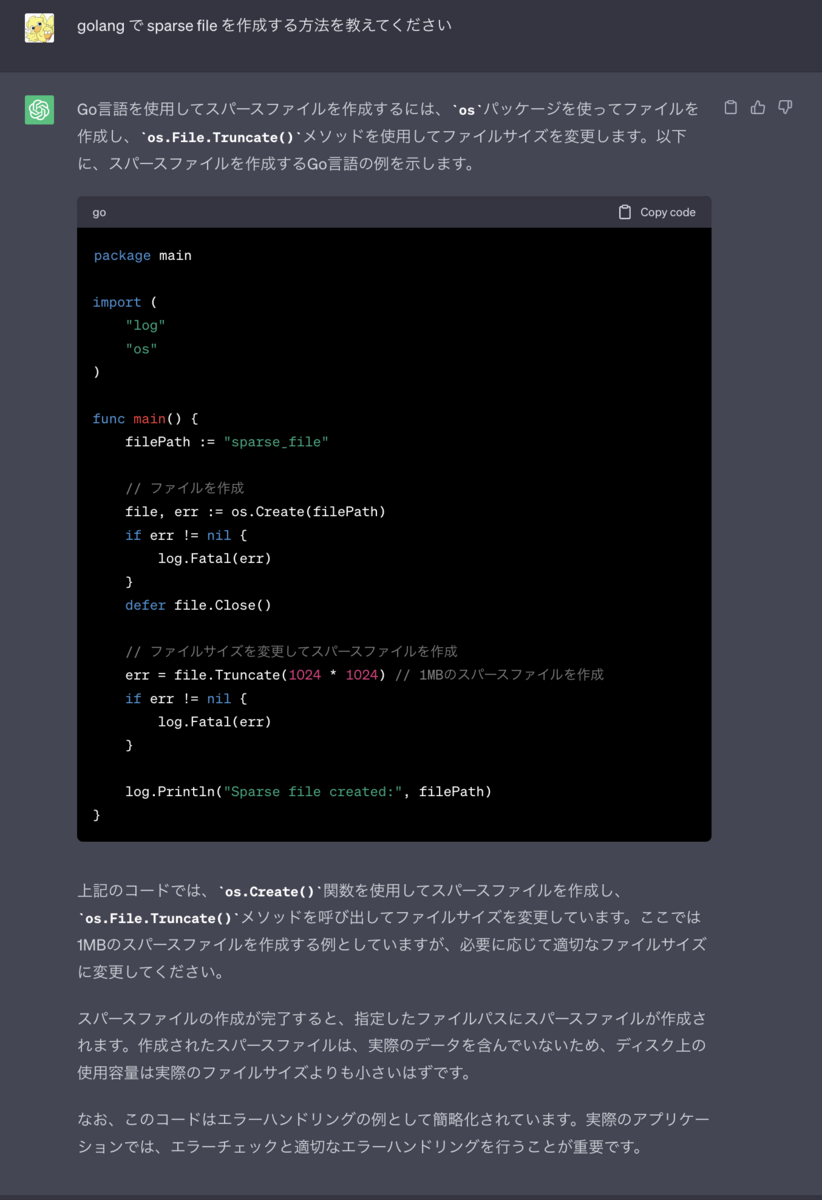Give the reply a thumbs down
822x1200 pixels.
785,108
